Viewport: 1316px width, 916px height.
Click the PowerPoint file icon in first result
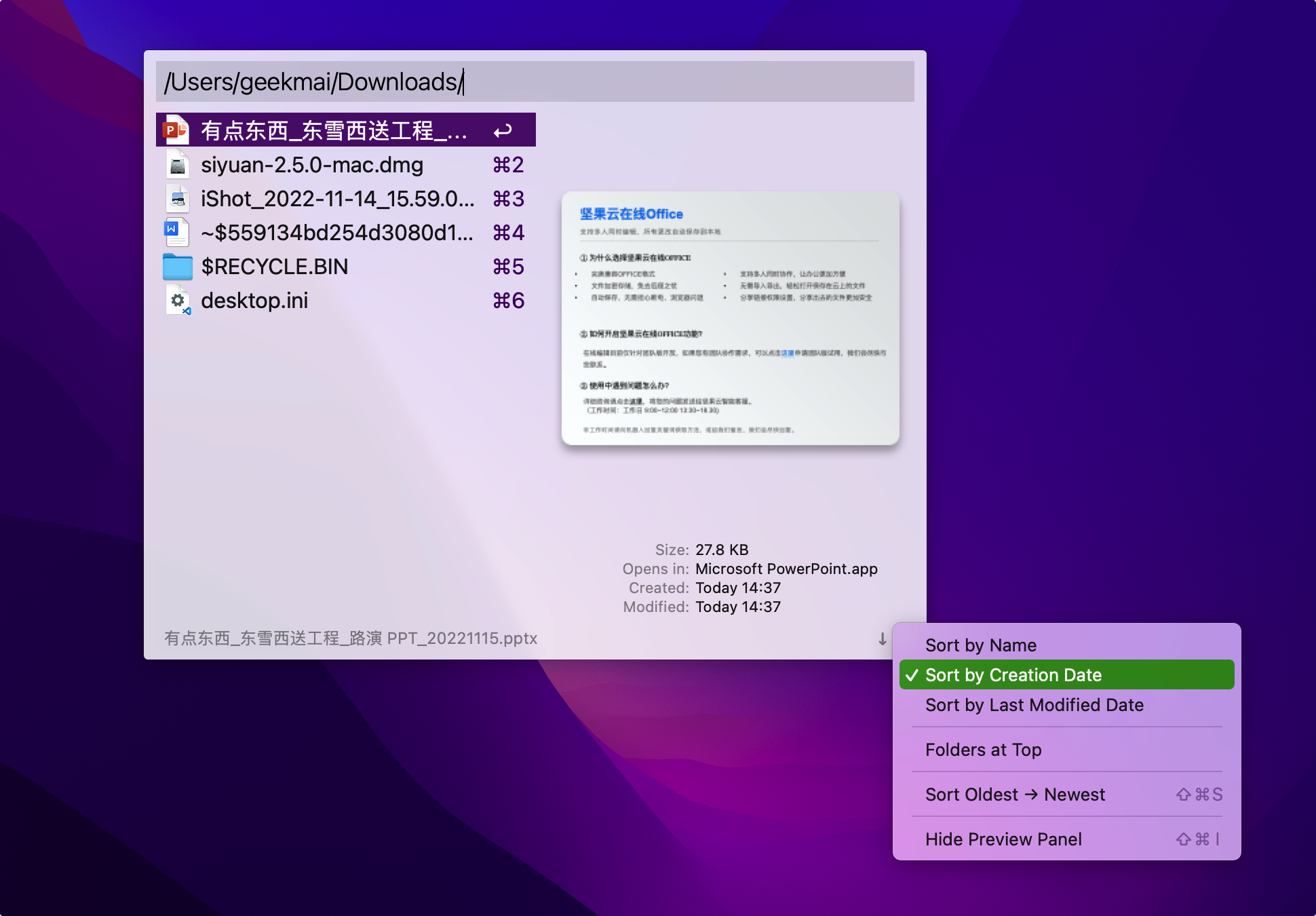coord(176,130)
